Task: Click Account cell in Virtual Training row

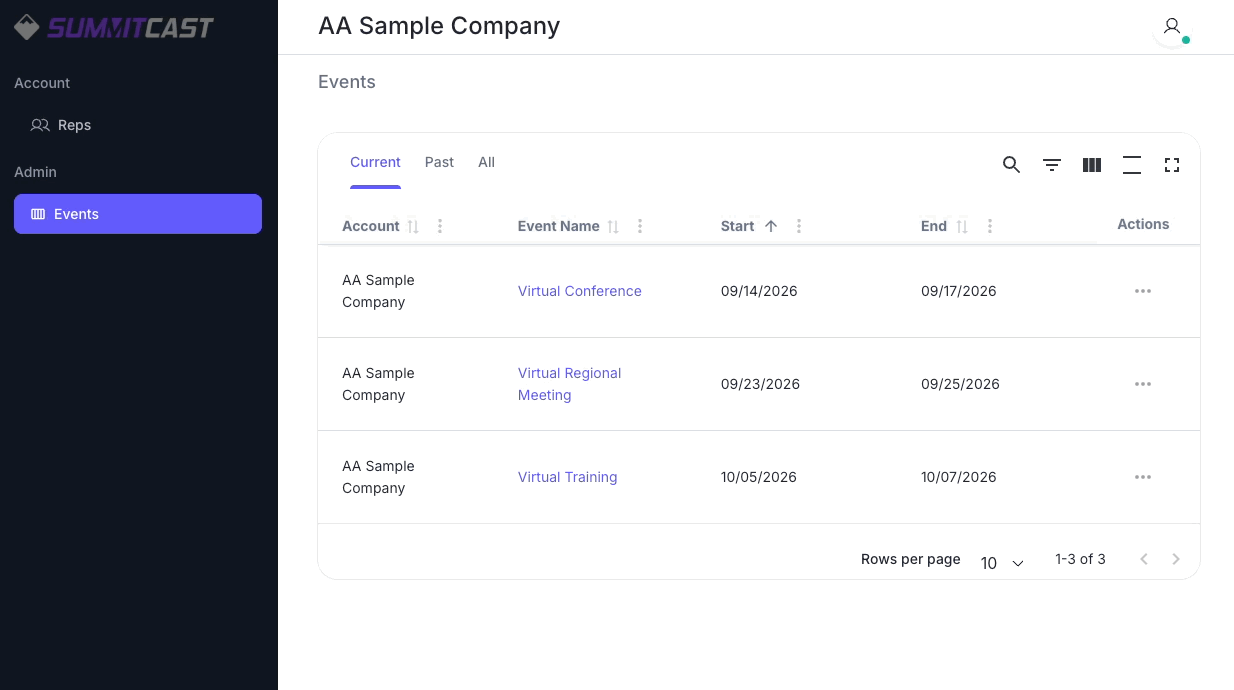Action: pos(378,477)
